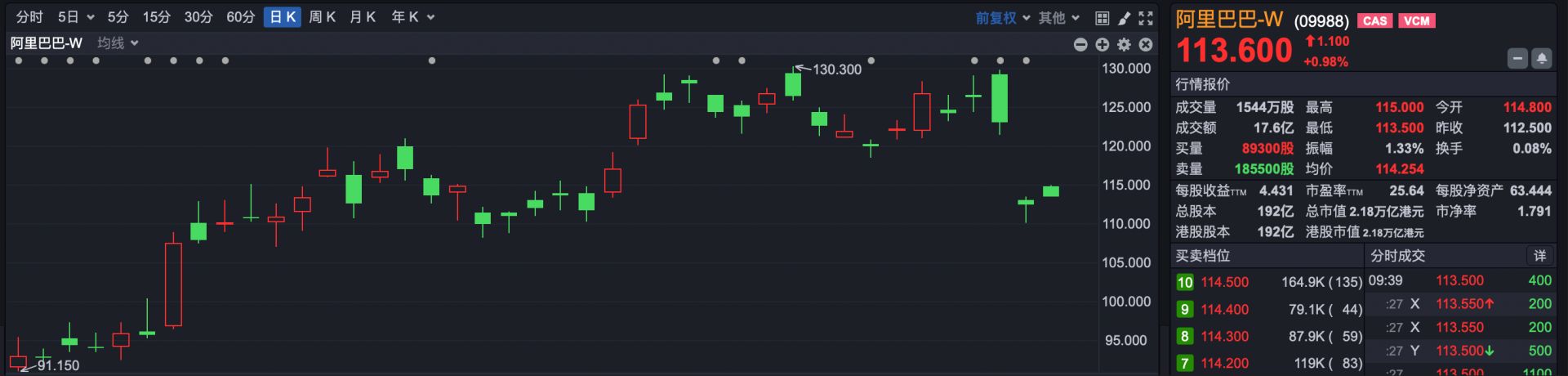
Task: Click the 100.000 price axis label
Action: (1126, 302)
